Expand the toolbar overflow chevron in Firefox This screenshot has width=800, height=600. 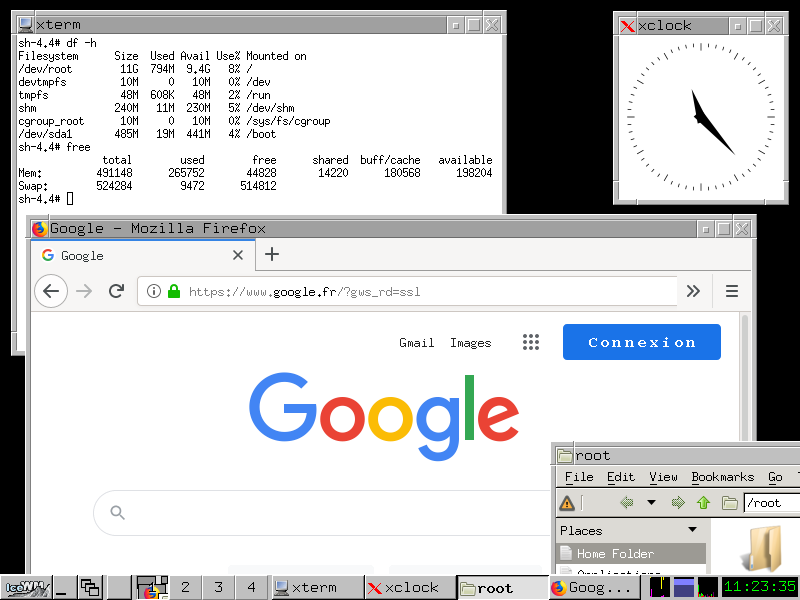[694, 291]
